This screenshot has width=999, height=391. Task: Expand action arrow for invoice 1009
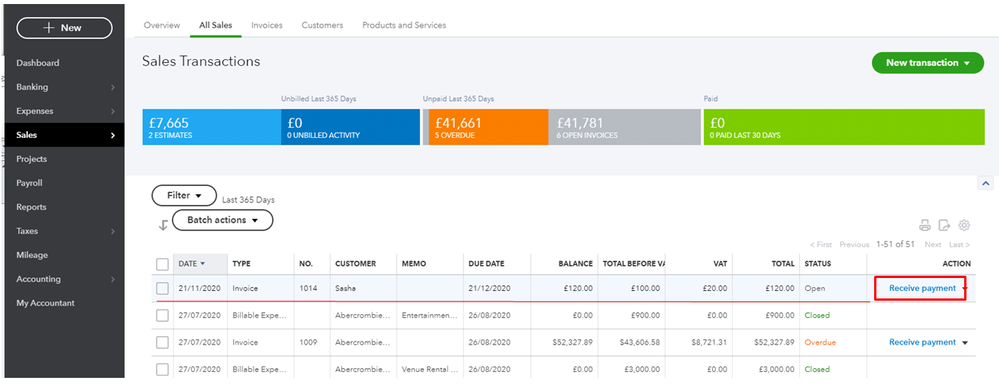pyautogui.click(x=965, y=343)
